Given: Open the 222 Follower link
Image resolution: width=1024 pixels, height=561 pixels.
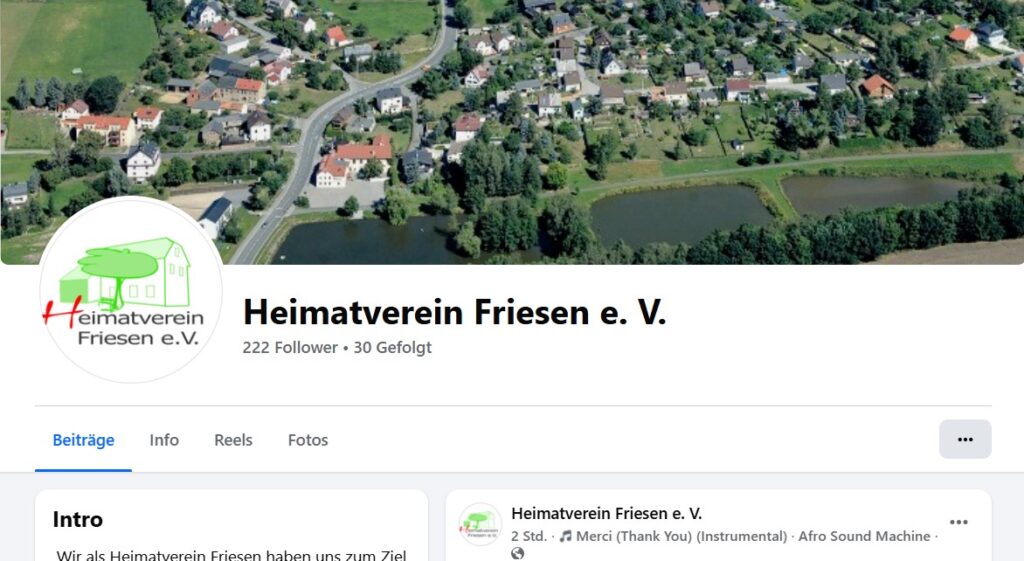Looking at the screenshot, I should tap(290, 347).
